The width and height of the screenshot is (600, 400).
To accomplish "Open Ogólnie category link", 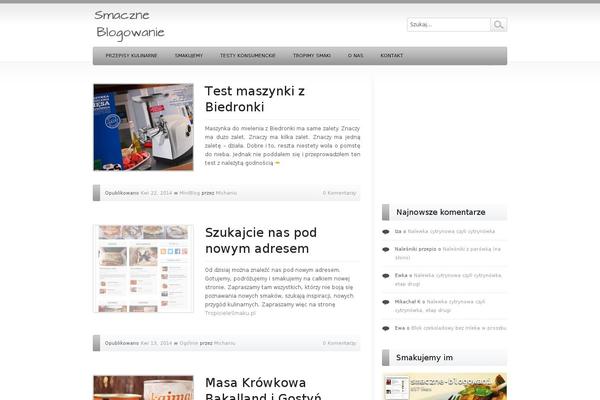I will pos(189,343).
